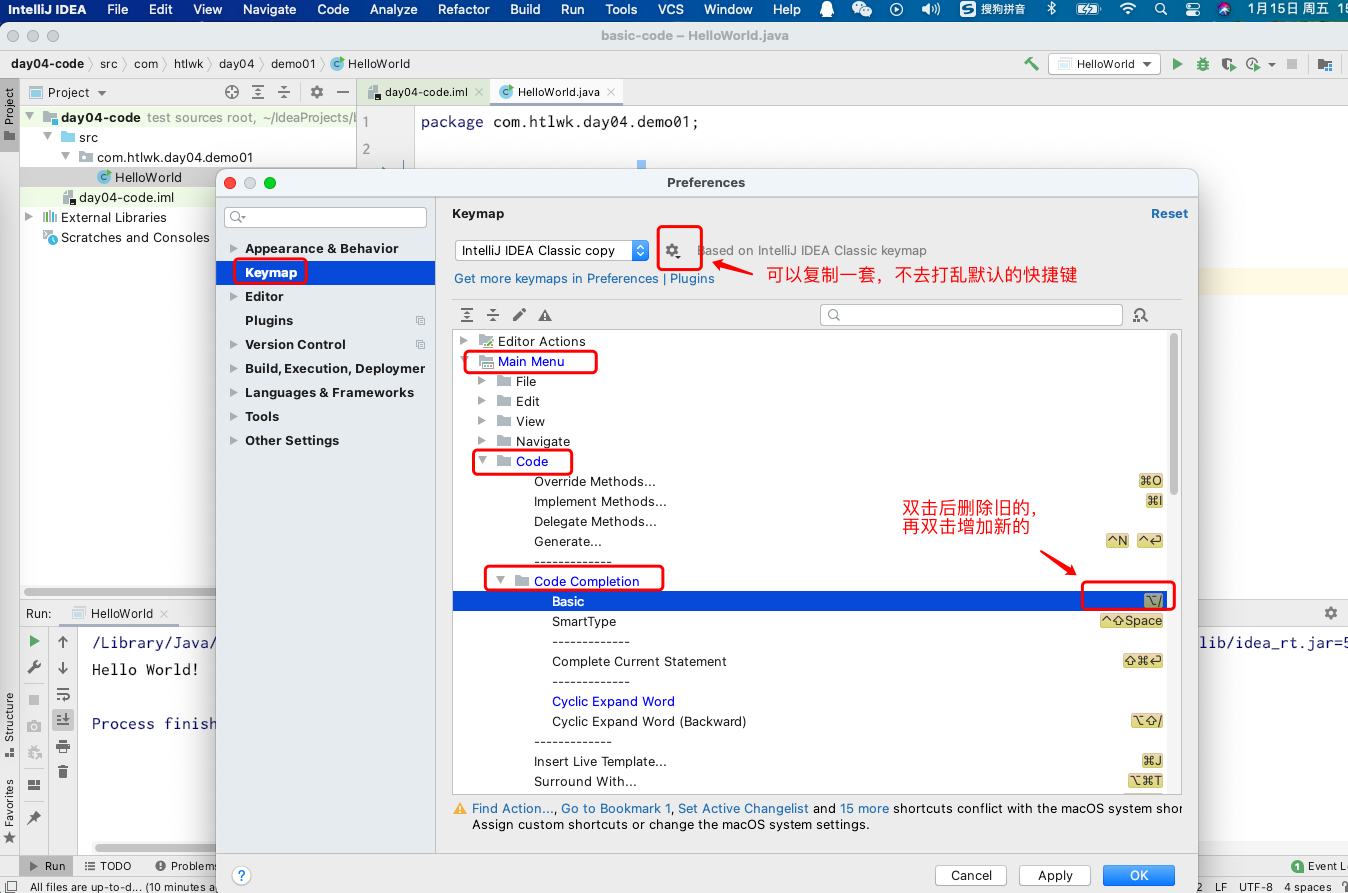This screenshot has width=1348, height=893.
Task: Open the VCS menu in menu bar
Action: (x=671, y=9)
